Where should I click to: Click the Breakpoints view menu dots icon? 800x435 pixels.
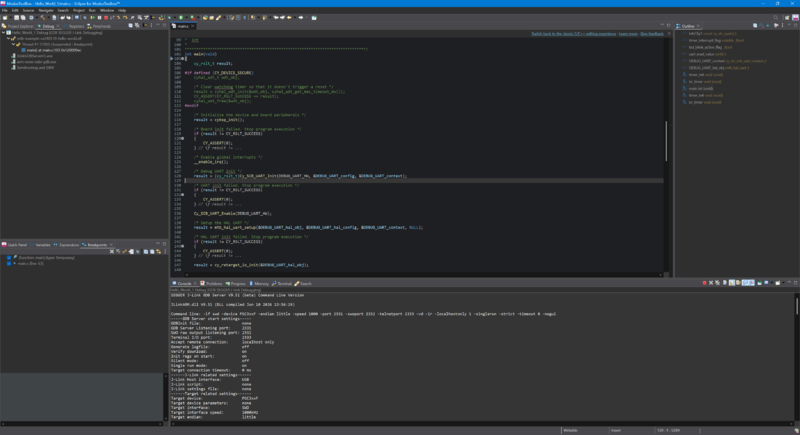pos(165,251)
